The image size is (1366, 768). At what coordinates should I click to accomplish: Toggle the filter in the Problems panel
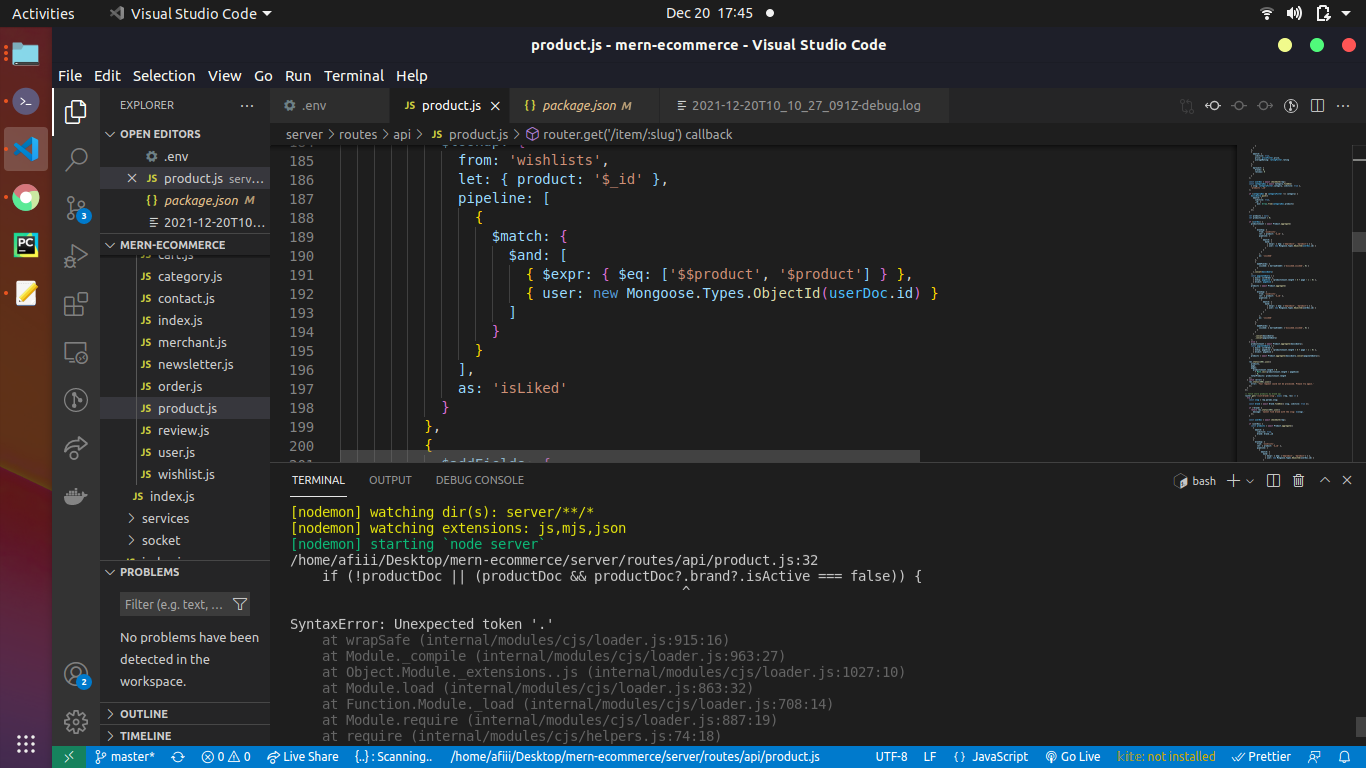point(240,604)
